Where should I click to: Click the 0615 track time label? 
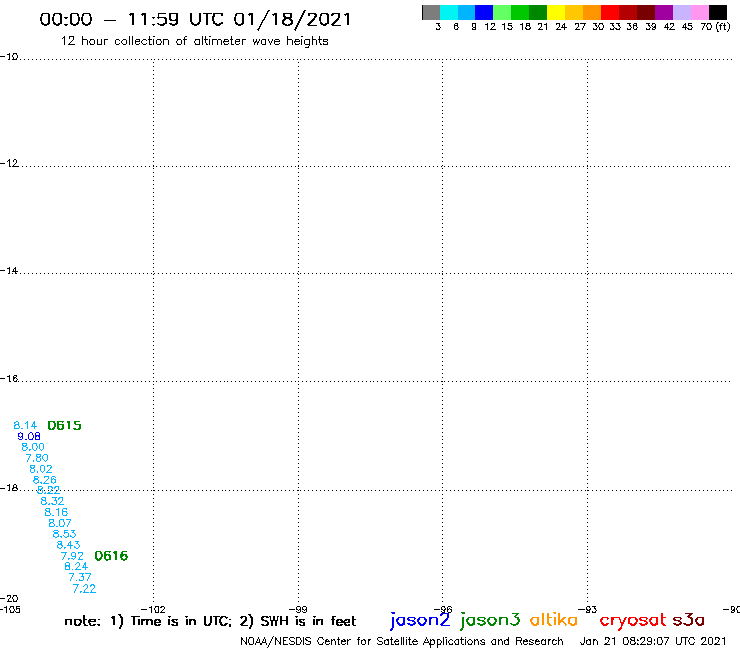pos(64,425)
